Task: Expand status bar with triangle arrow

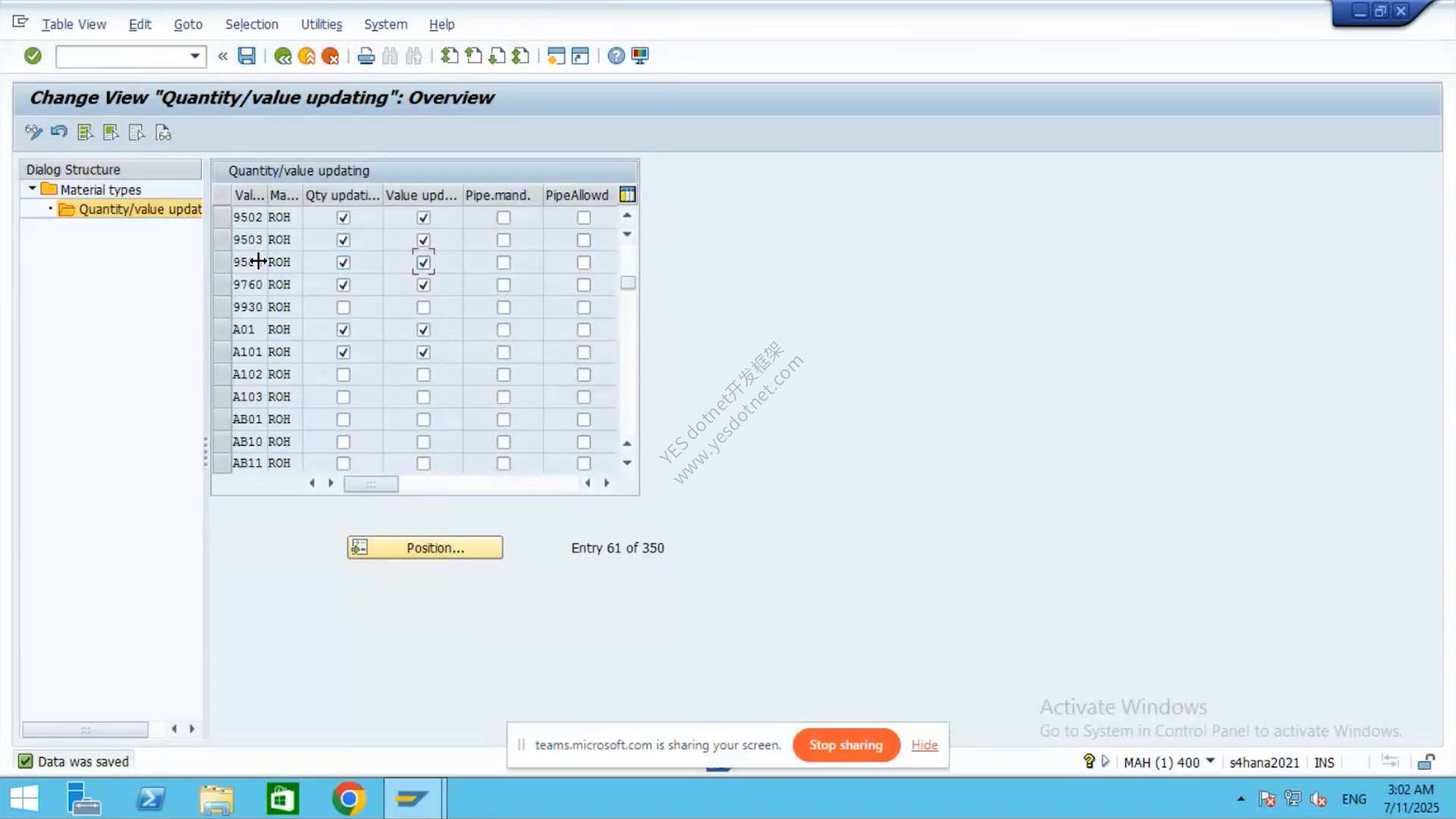Action: click(x=1105, y=761)
